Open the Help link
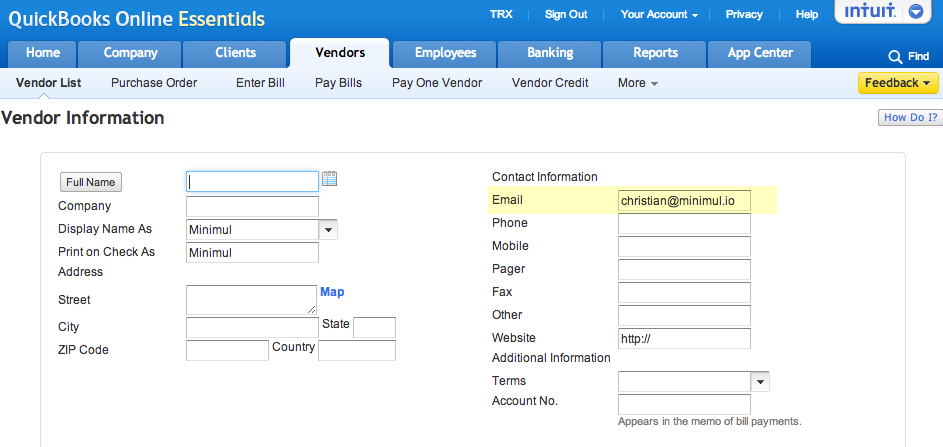 807,14
